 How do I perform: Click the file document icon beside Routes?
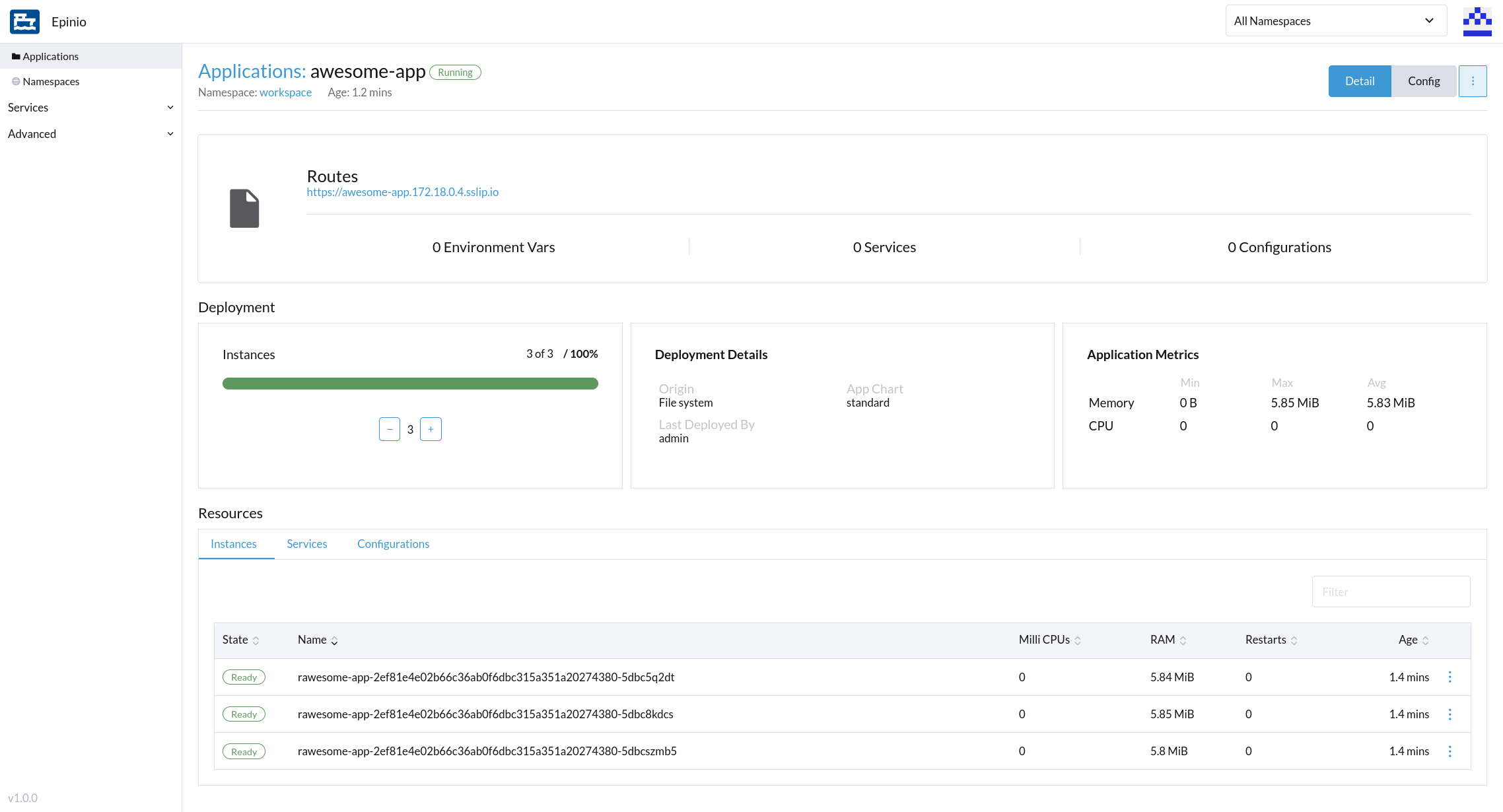[x=244, y=209]
